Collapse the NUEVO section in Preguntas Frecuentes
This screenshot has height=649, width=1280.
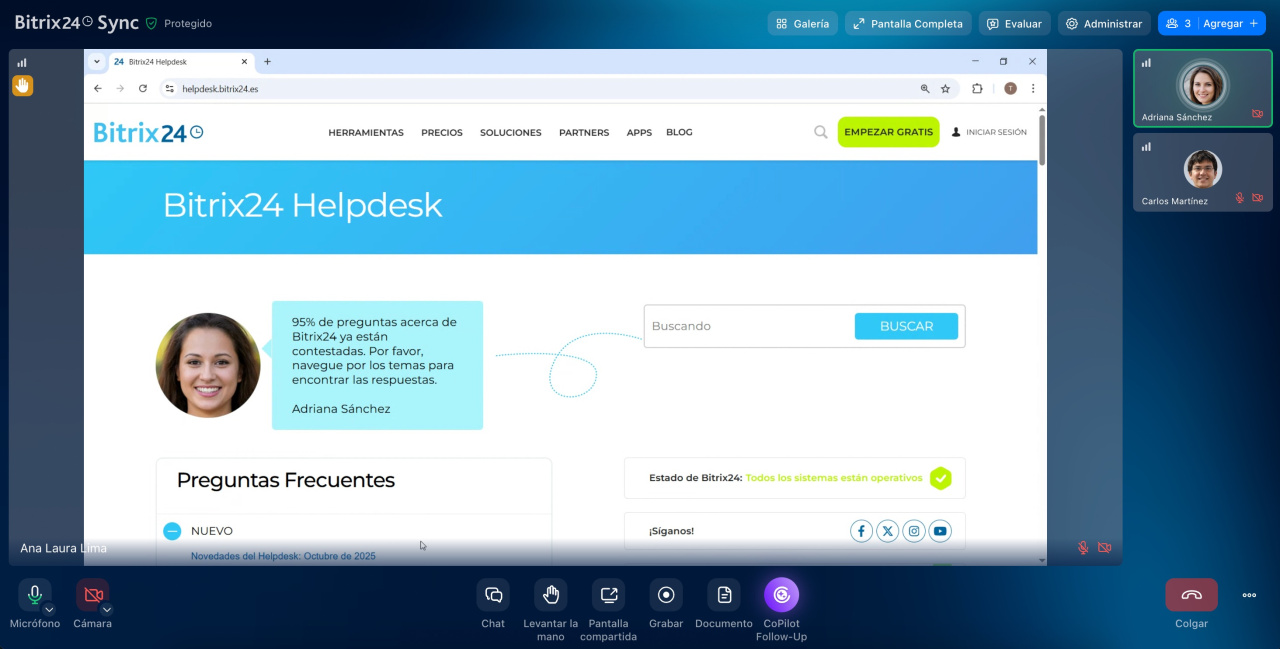[172, 531]
